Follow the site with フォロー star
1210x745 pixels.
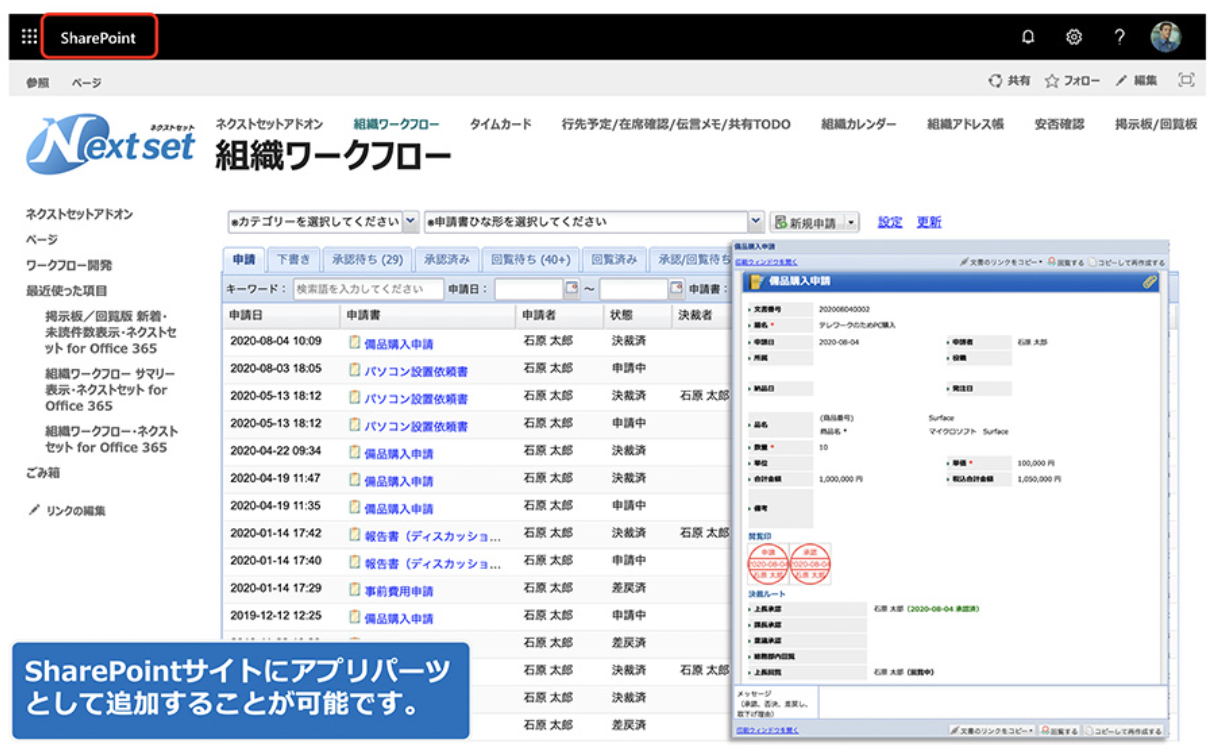coord(1052,81)
